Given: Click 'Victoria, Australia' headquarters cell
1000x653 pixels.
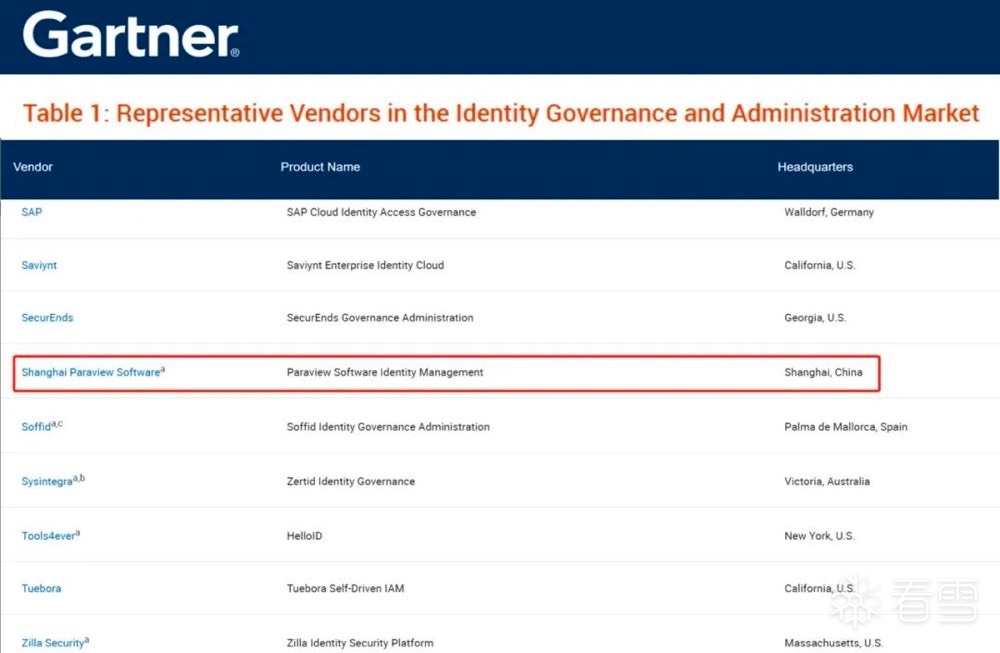Looking at the screenshot, I should click(x=827, y=481).
